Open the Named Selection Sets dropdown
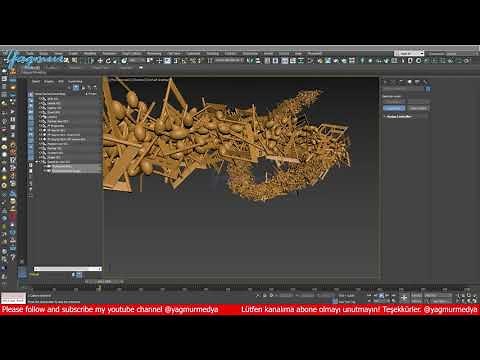 (x=229, y=60)
